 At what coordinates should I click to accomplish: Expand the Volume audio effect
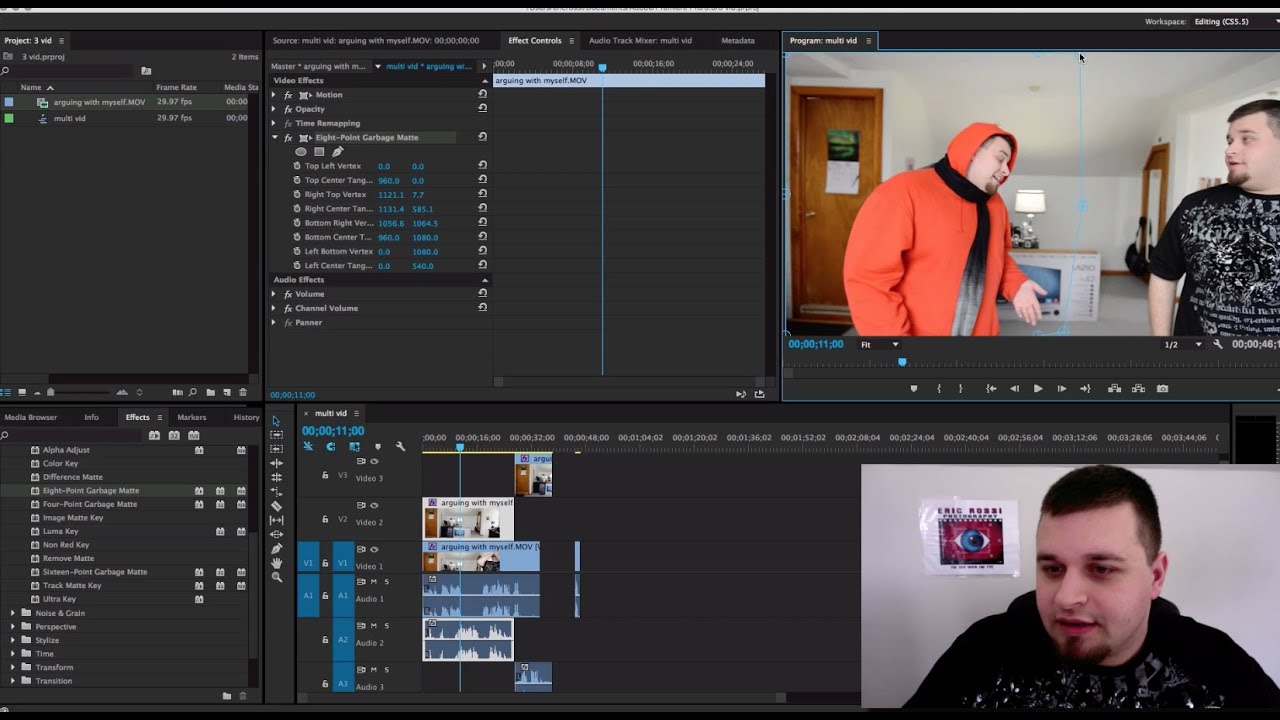point(274,294)
